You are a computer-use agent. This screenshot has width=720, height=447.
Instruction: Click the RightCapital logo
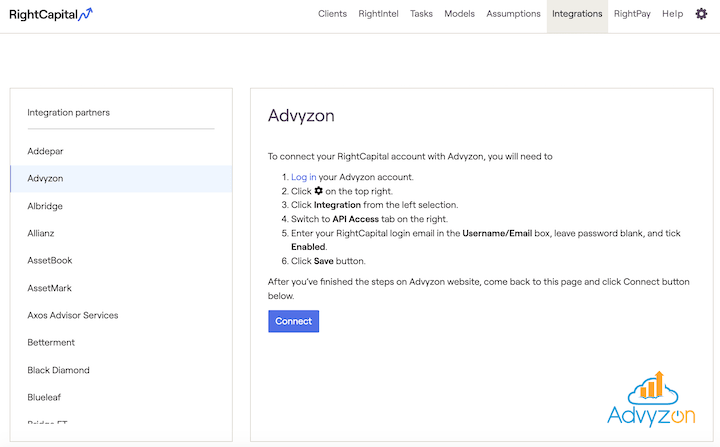click(51, 15)
